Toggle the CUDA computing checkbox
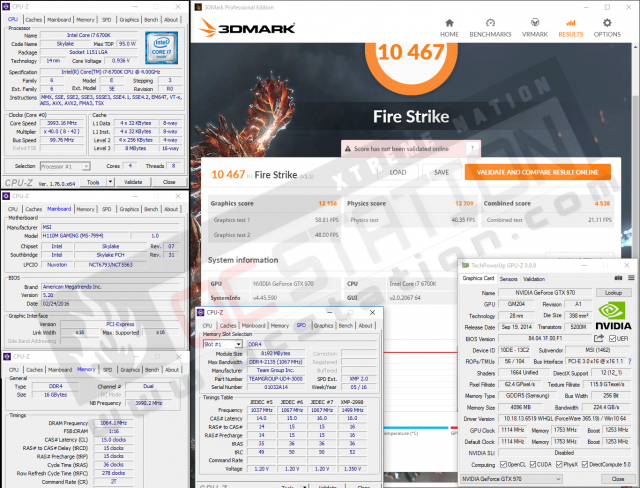The width and height of the screenshot is (640, 488). [535, 465]
